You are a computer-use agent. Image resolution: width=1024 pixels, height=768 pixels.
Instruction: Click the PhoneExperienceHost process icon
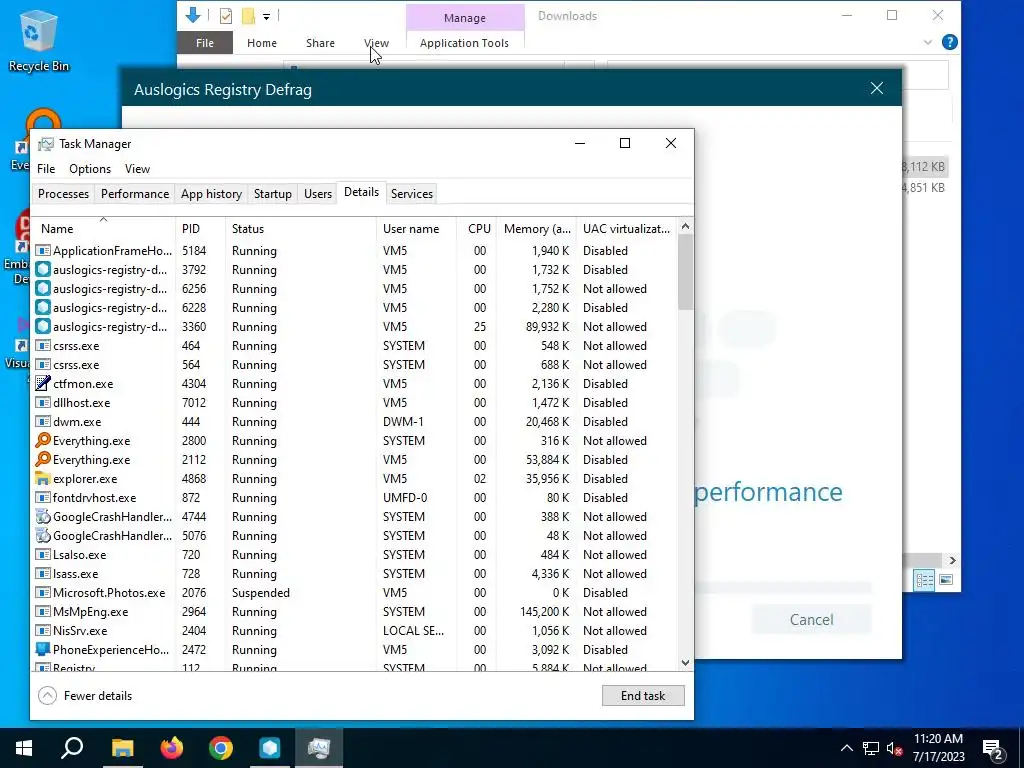tap(43, 650)
